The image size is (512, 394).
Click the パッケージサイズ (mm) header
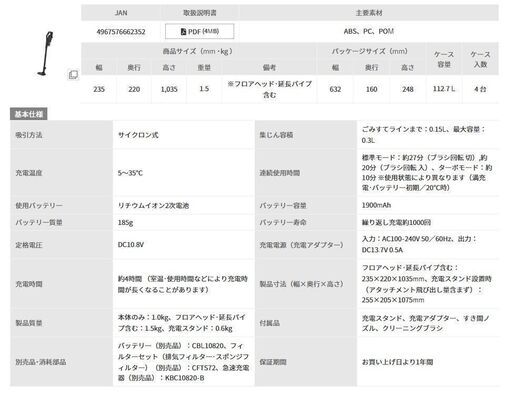[370, 51]
